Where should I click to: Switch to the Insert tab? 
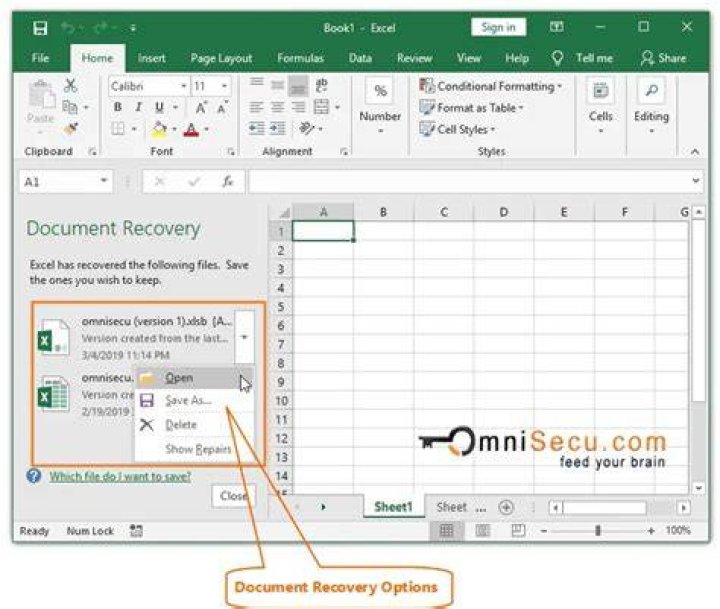(x=151, y=58)
